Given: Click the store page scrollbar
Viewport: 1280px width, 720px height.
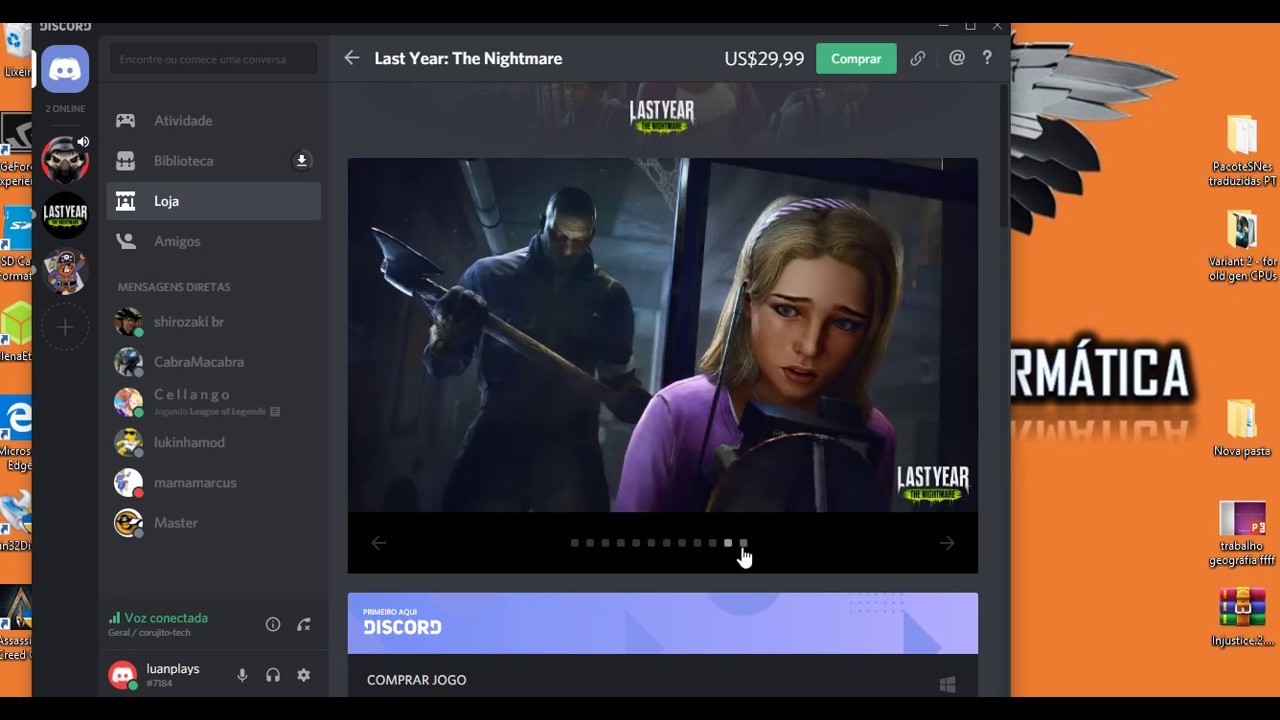Looking at the screenshot, I should [1003, 158].
